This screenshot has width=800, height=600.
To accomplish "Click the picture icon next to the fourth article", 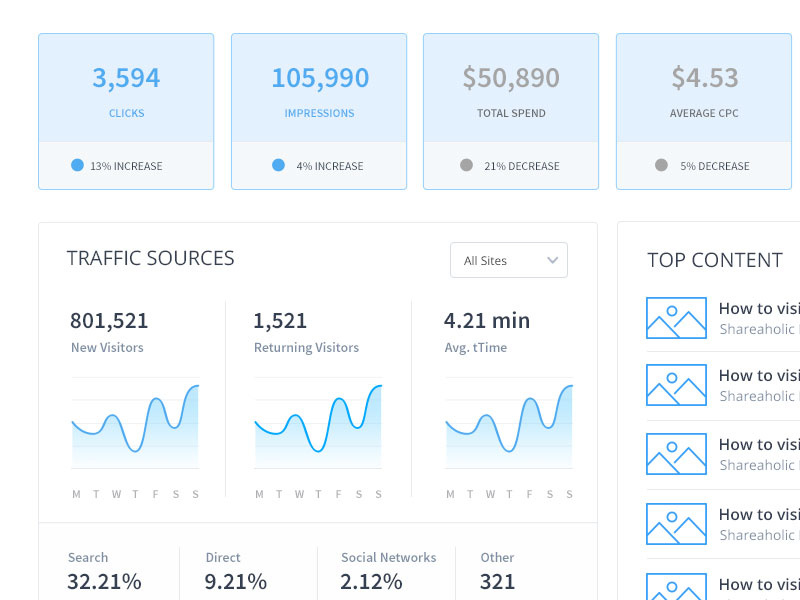I will click(676, 522).
